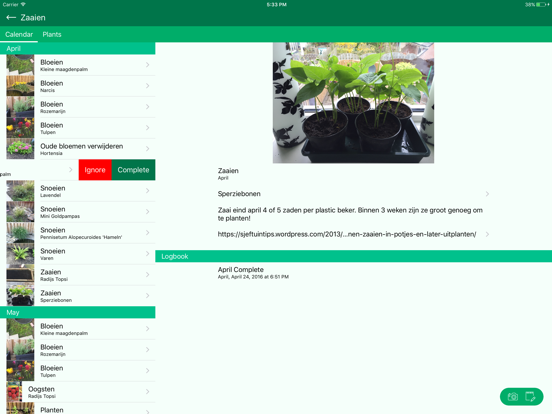Tap chevron on the swiped row
552x414 pixels.
tap(70, 170)
